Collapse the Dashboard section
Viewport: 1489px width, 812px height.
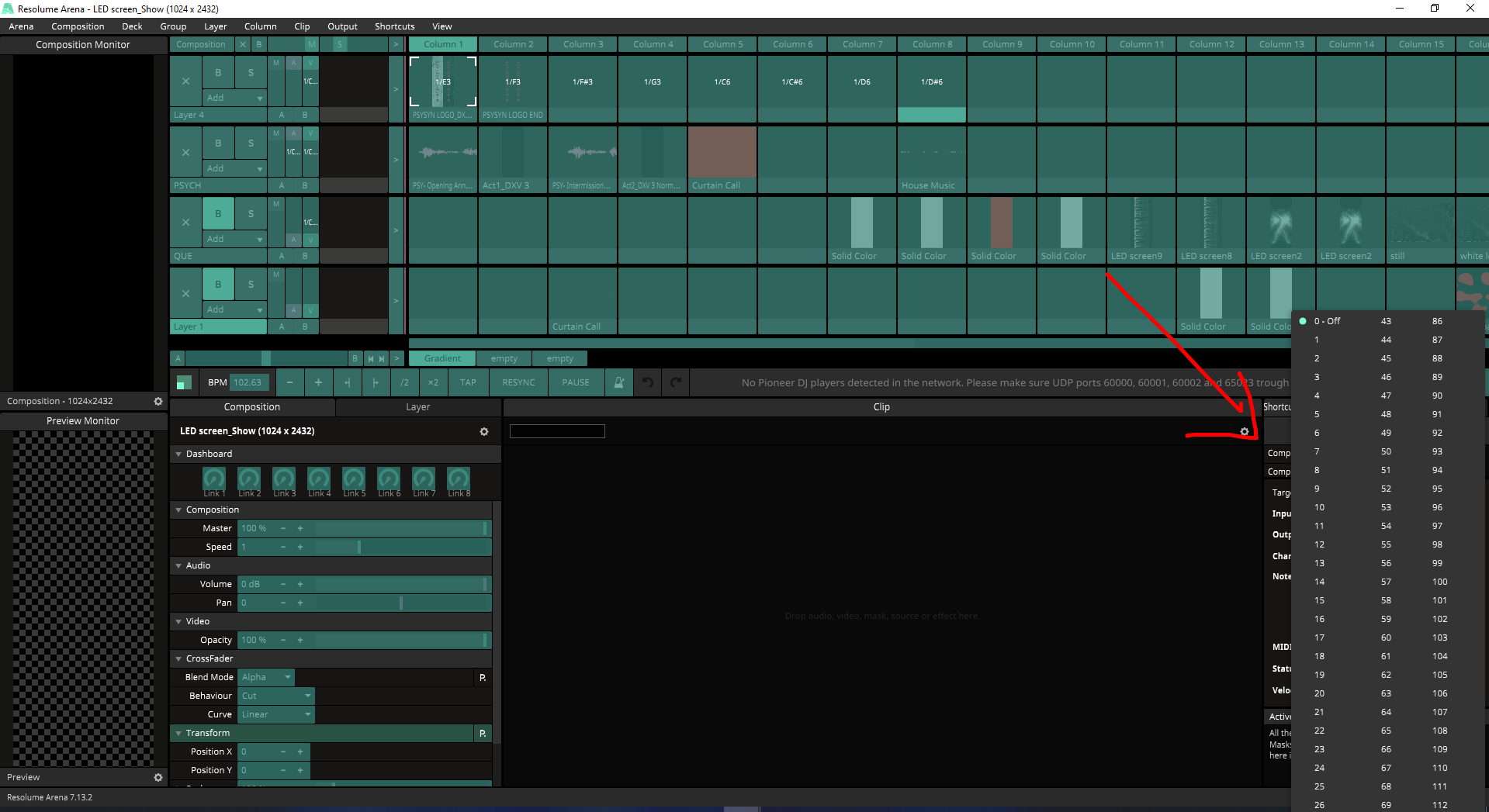(x=179, y=454)
